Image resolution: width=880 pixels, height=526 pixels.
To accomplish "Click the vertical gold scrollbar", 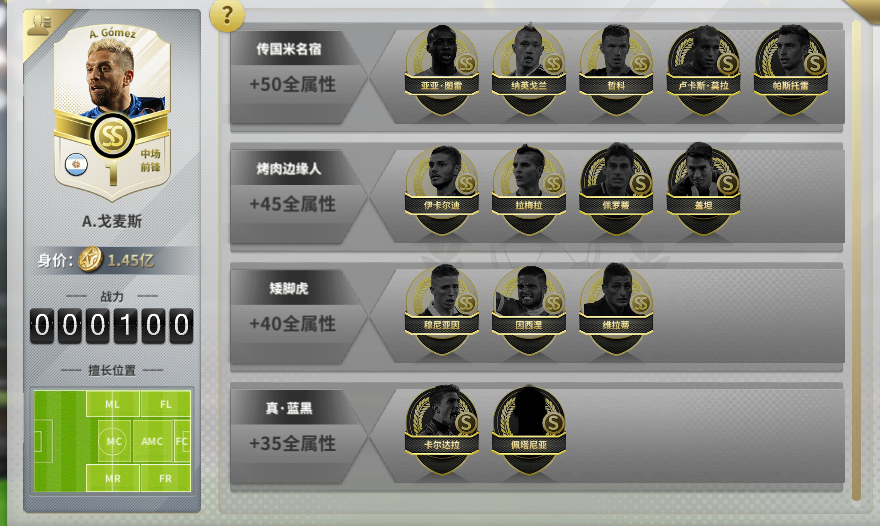I will [x=856, y=260].
